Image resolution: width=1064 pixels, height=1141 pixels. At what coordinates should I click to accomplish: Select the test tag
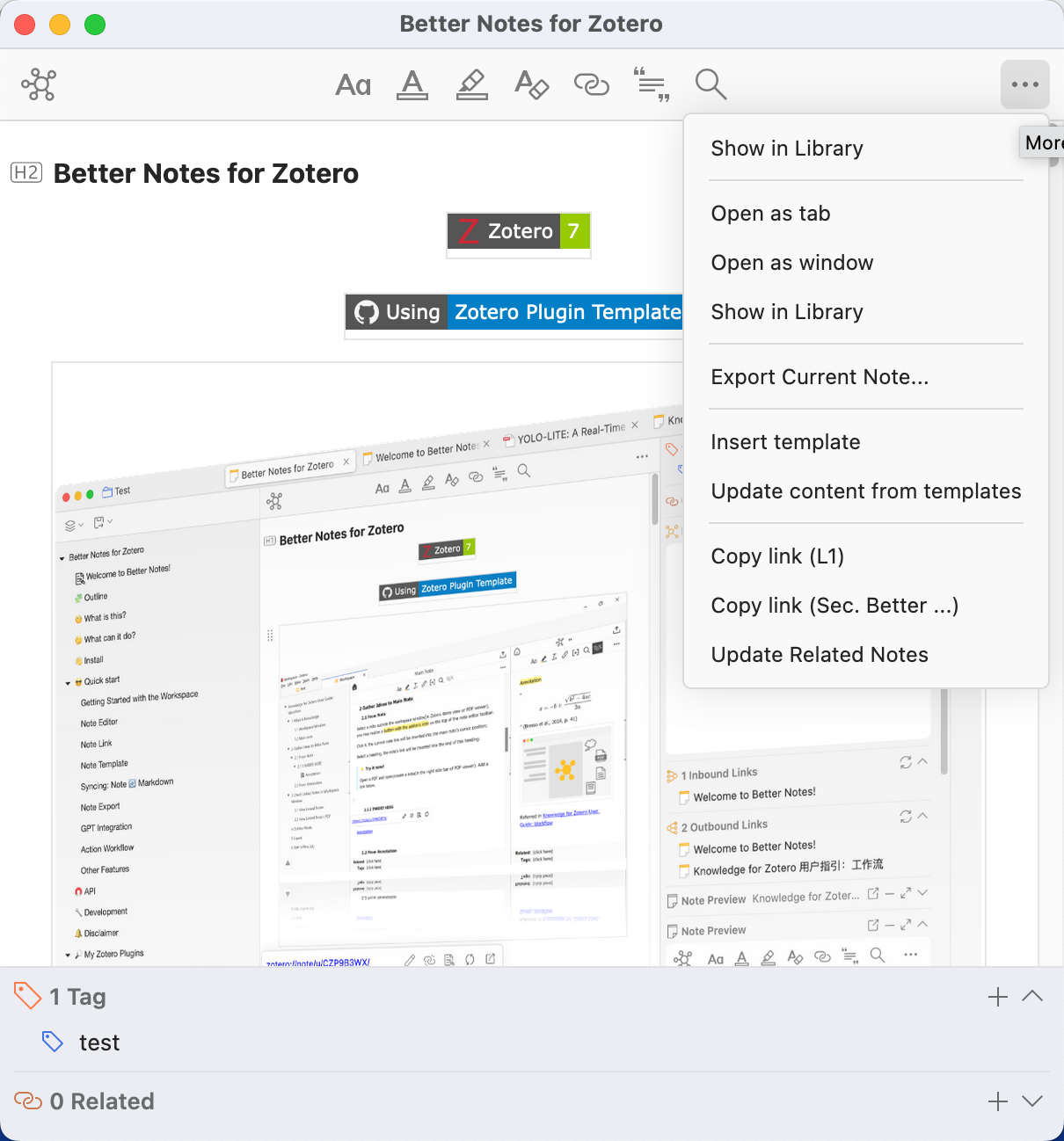(x=99, y=1043)
